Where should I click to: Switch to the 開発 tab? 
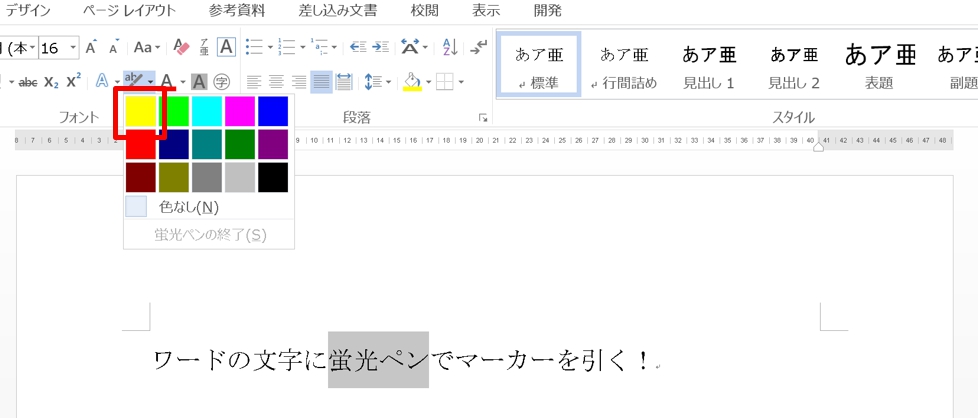[547, 11]
